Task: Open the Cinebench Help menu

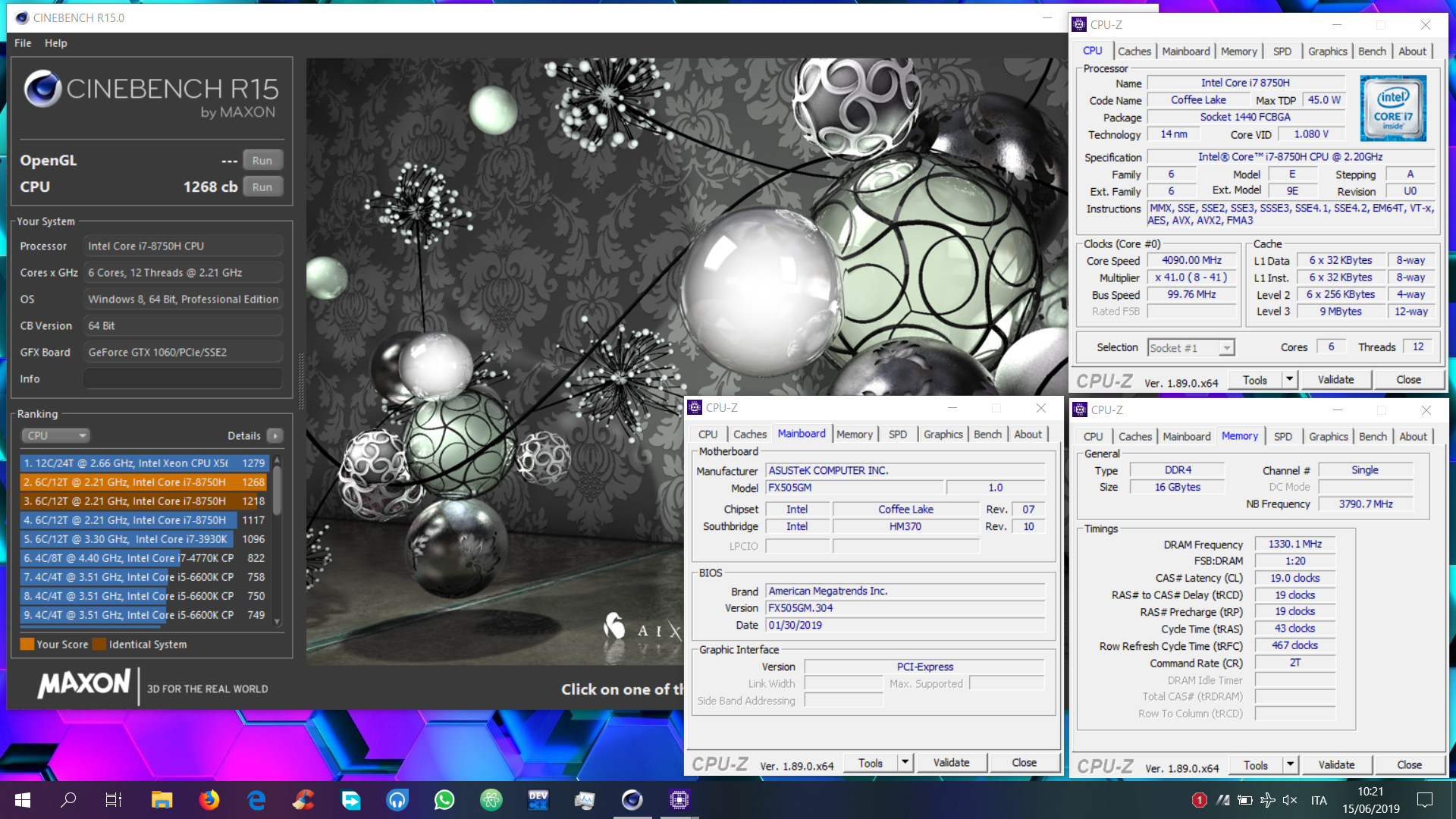Action: [x=55, y=43]
